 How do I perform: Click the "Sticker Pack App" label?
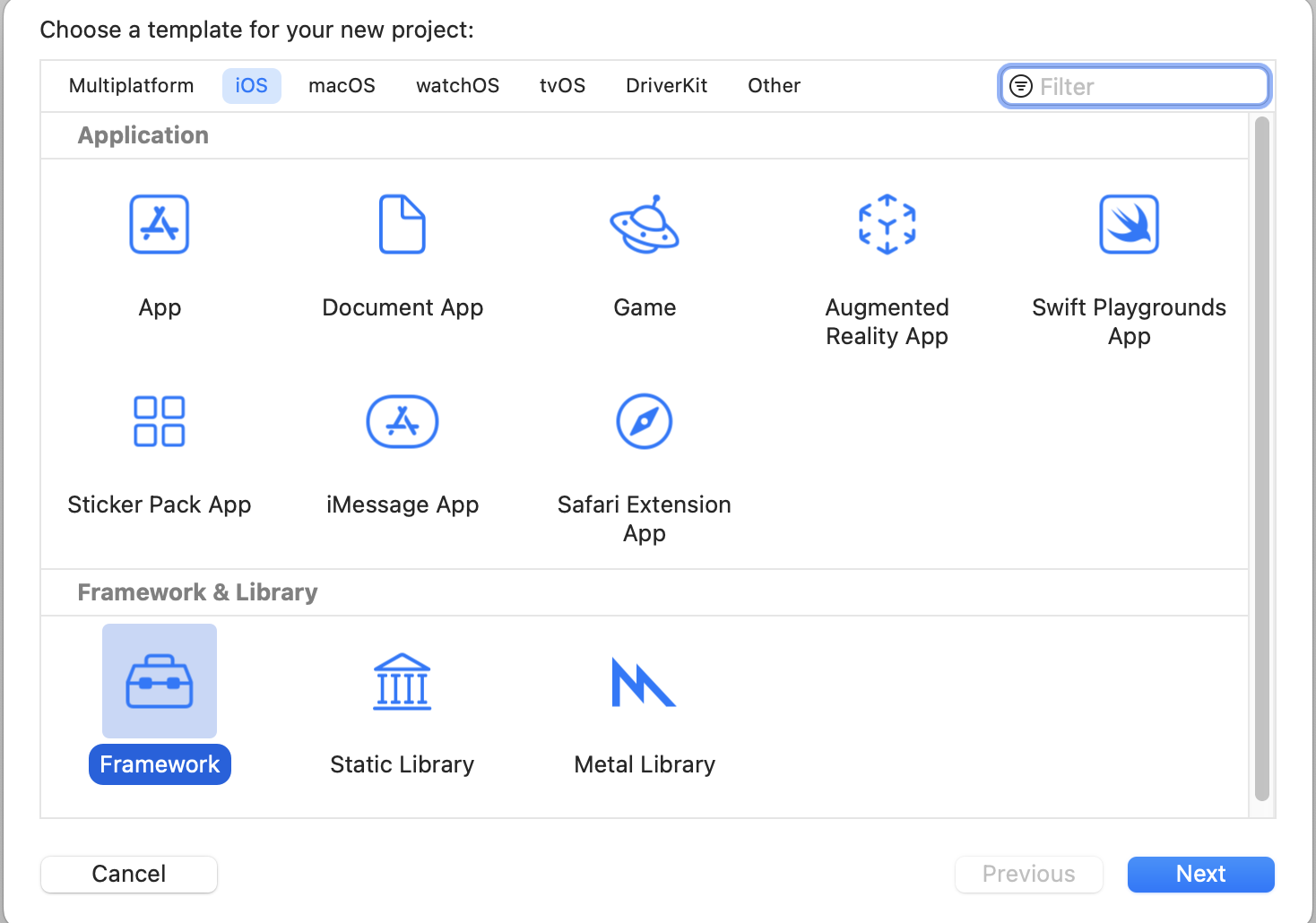(160, 505)
